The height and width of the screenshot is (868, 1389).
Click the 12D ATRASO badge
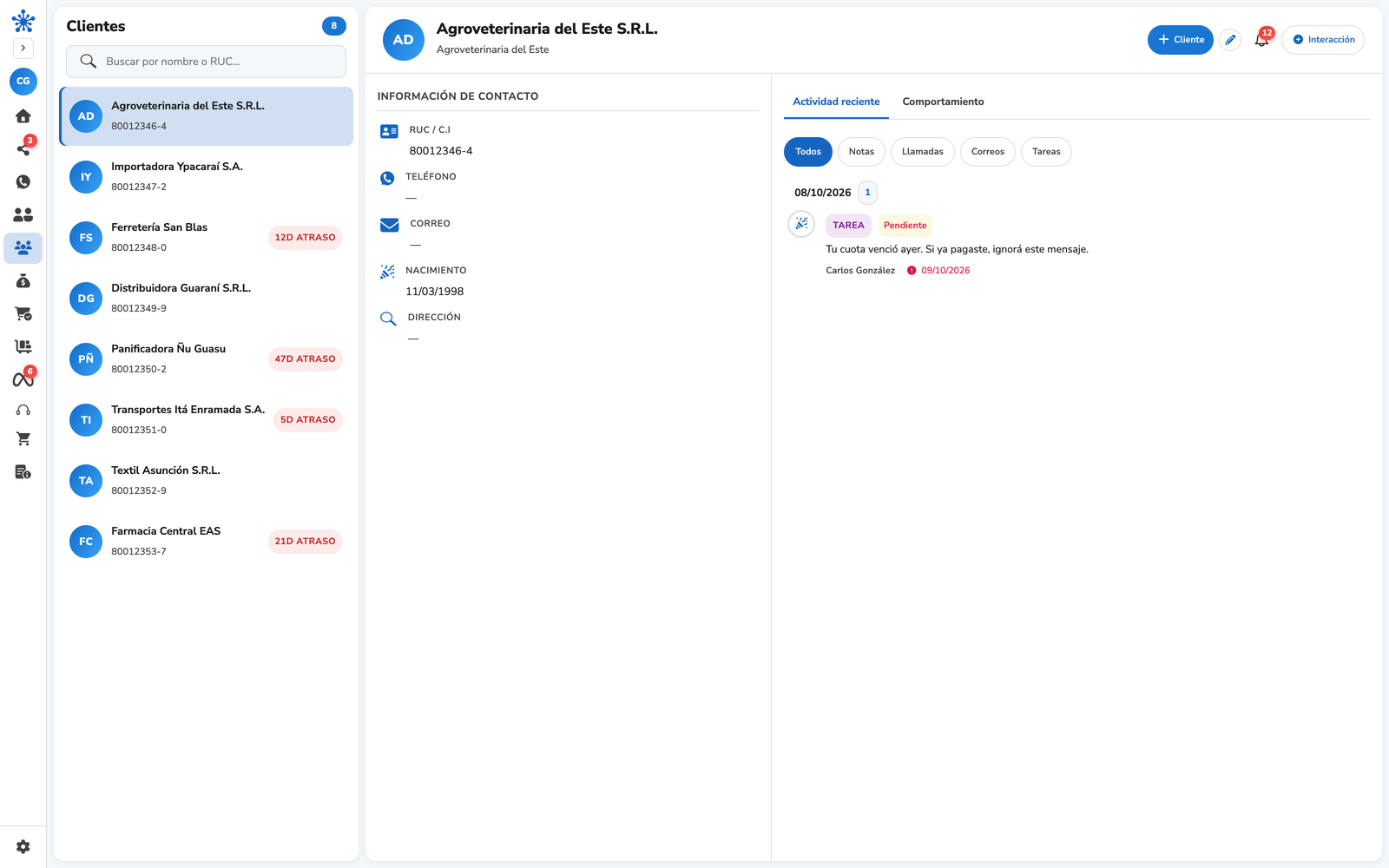coord(305,238)
